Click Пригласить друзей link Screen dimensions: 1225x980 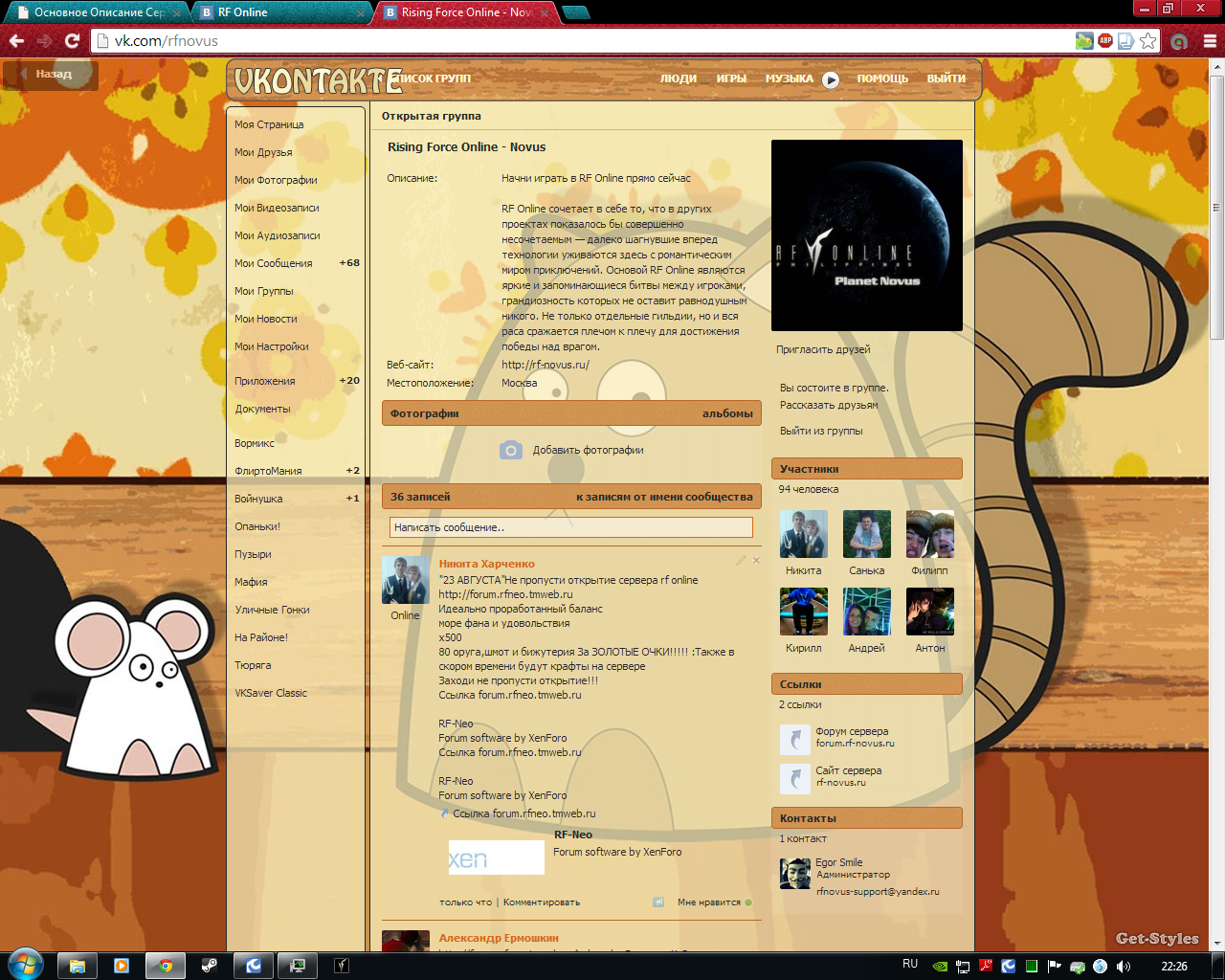pyautogui.click(x=823, y=349)
